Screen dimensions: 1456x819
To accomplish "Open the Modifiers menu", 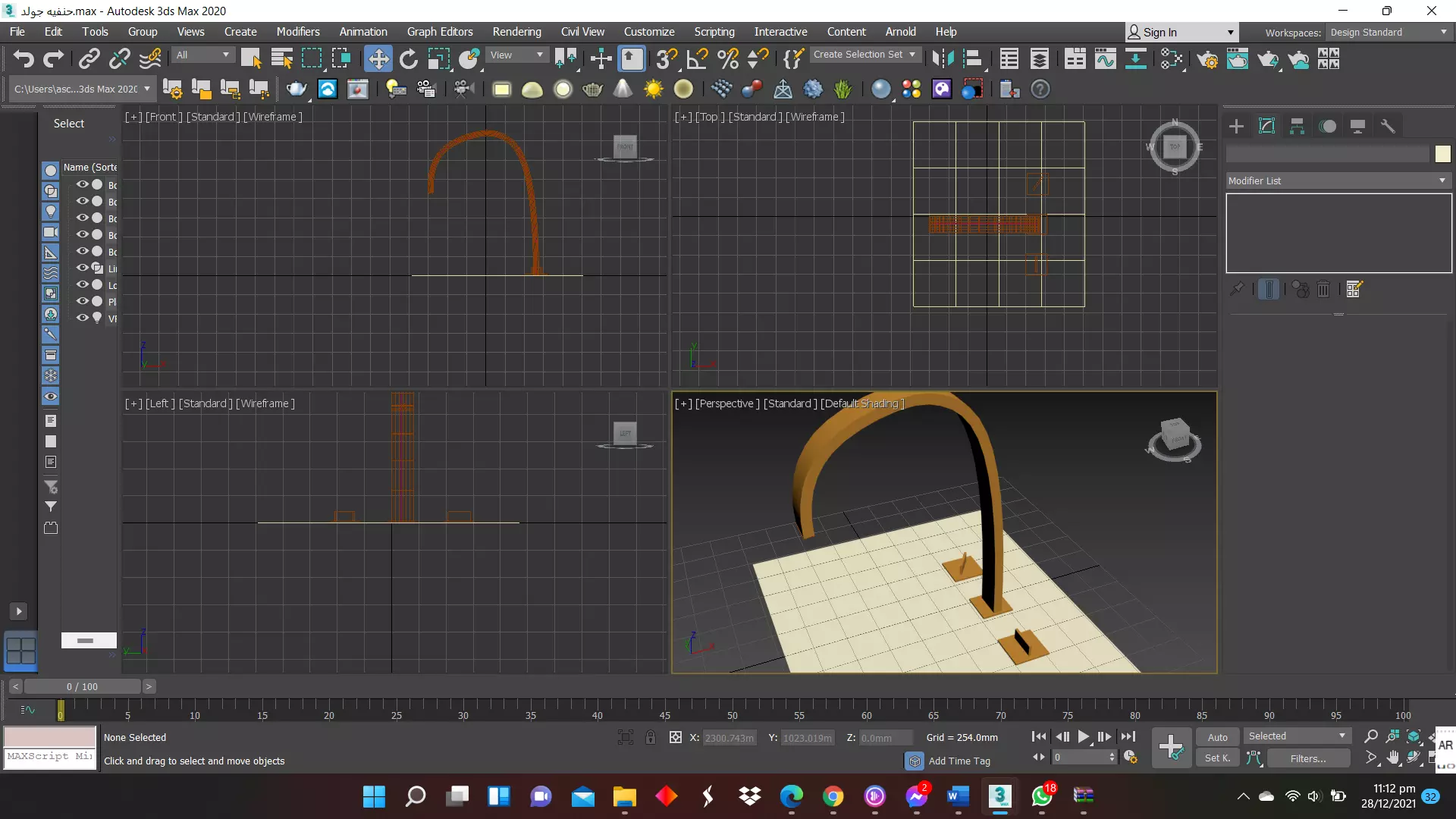I will (298, 32).
